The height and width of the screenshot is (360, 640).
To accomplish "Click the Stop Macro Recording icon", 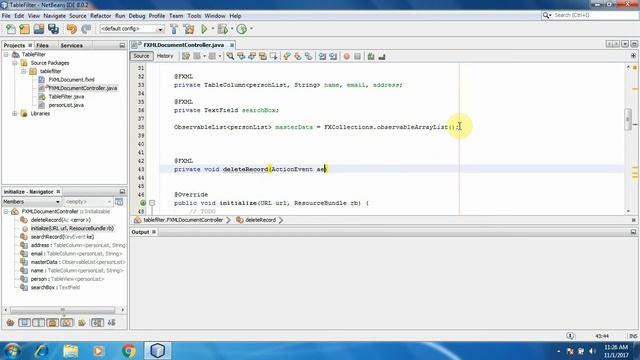I will click(358, 56).
